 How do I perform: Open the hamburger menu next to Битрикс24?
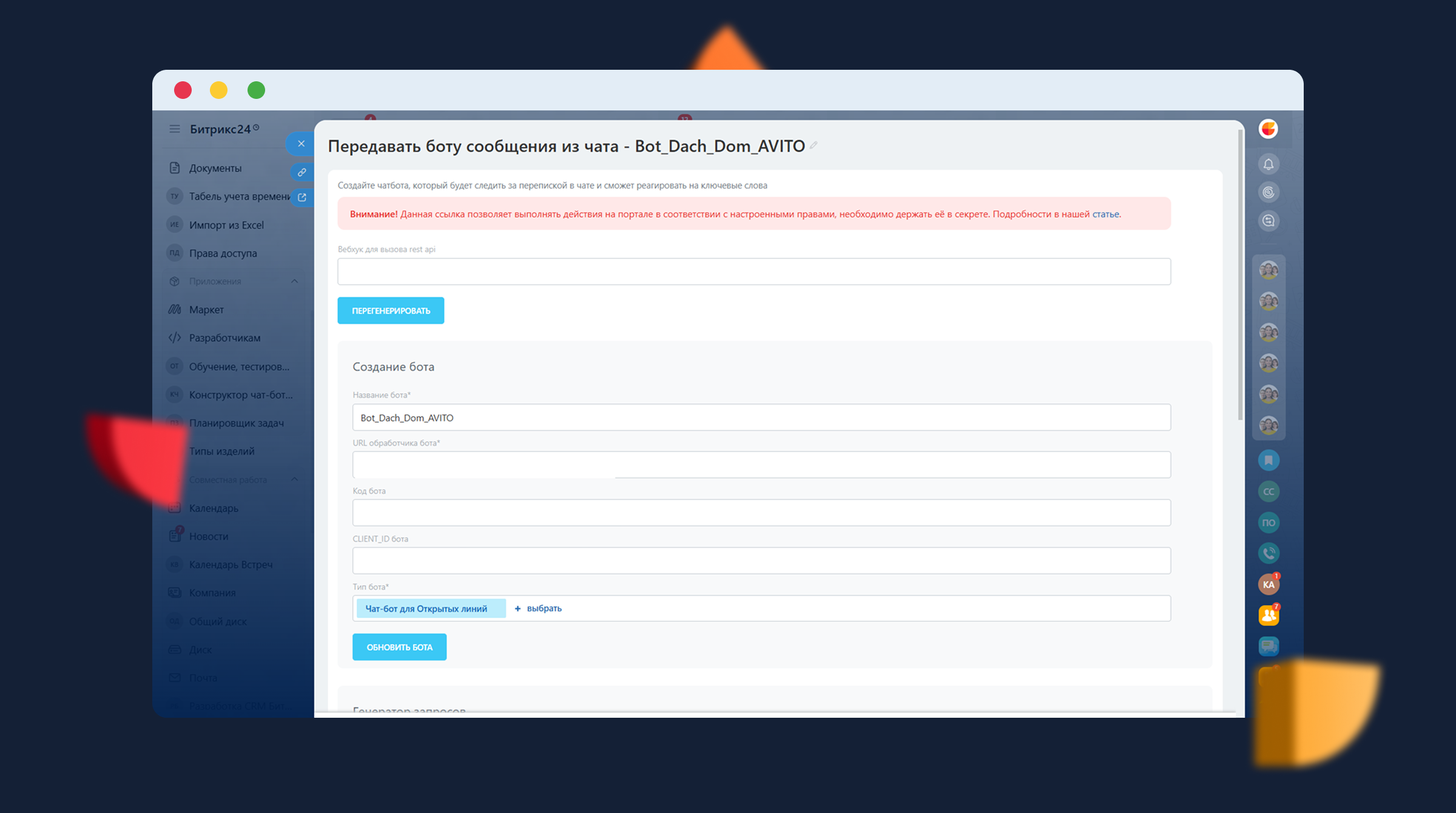tap(175, 129)
